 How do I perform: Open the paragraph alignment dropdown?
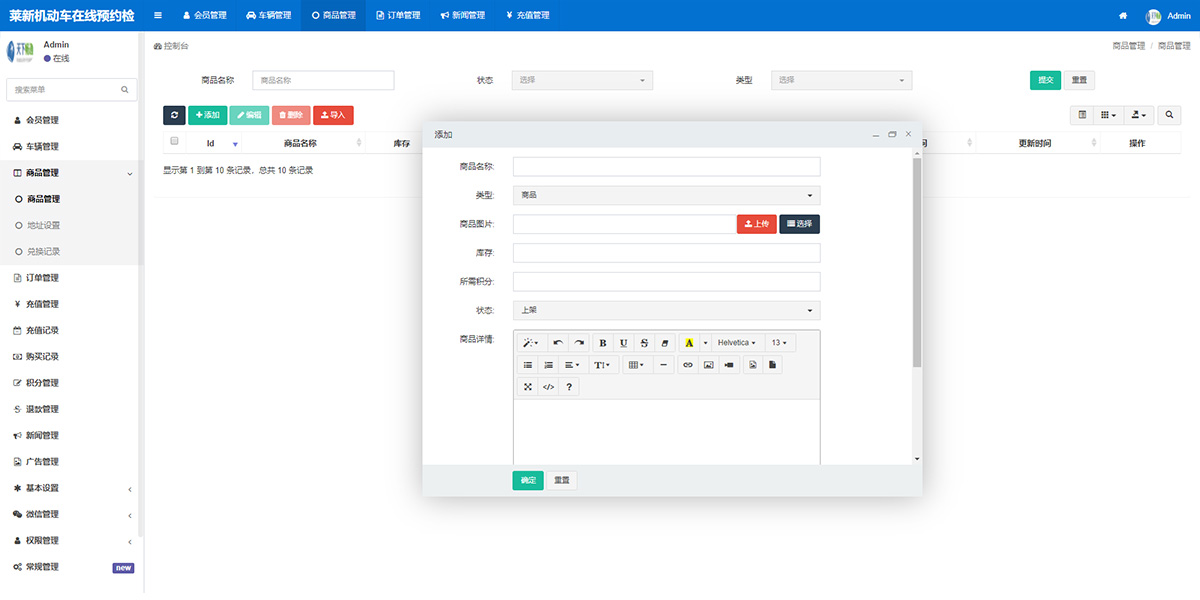[571, 365]
